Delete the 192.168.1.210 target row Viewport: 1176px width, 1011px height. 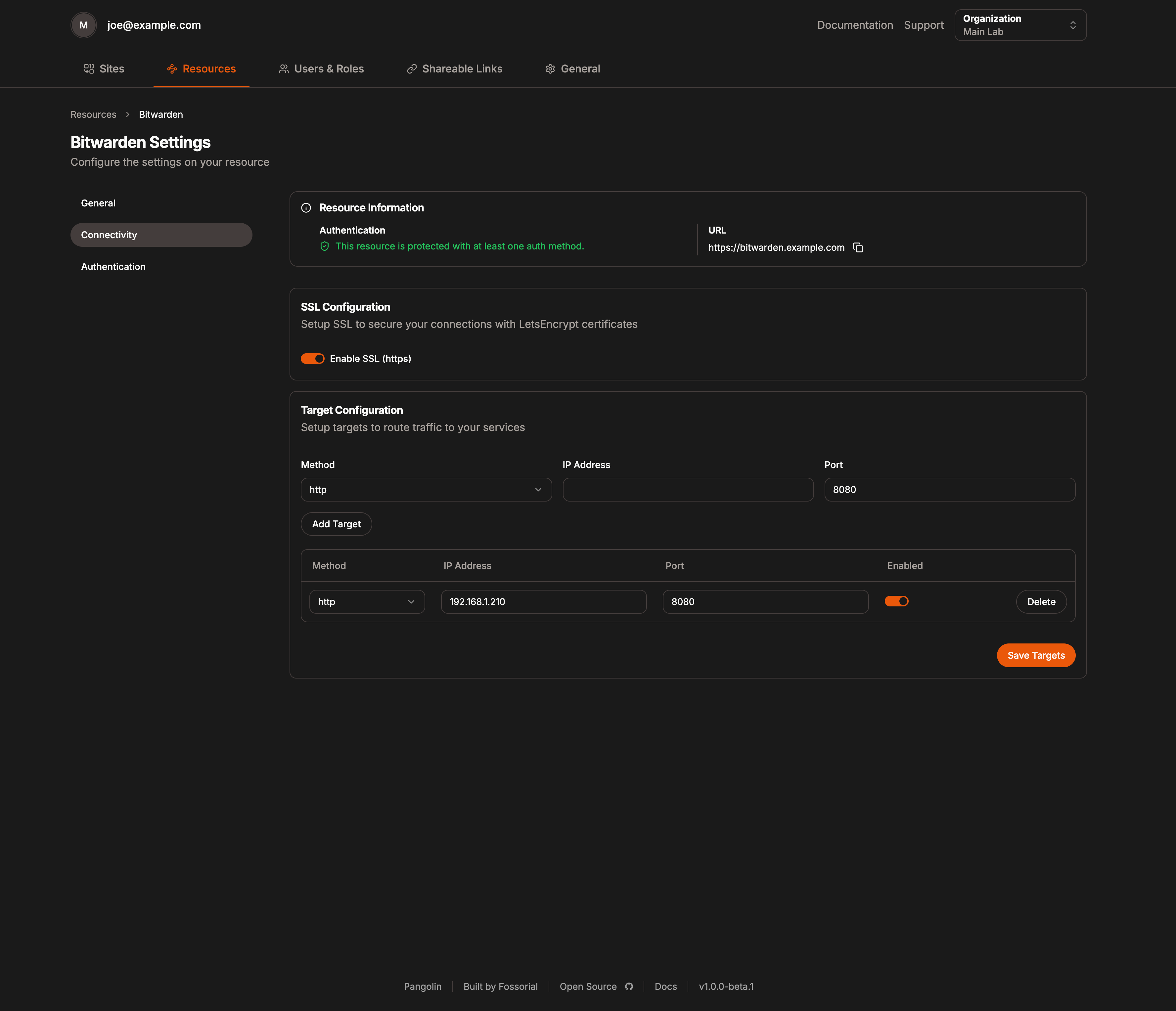(x=1041, y=601)
